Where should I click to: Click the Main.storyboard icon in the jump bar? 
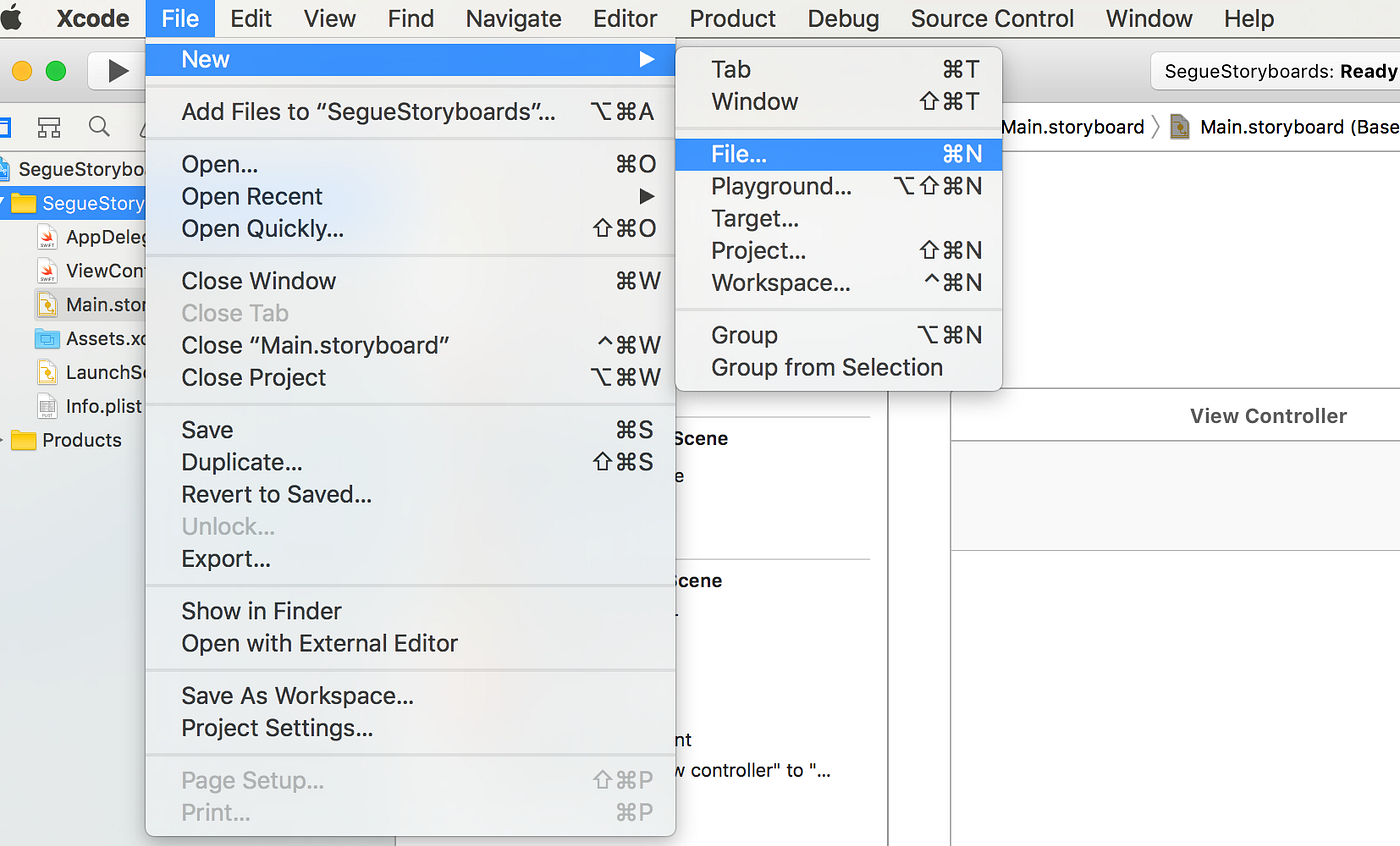[x=1179, y=127]
